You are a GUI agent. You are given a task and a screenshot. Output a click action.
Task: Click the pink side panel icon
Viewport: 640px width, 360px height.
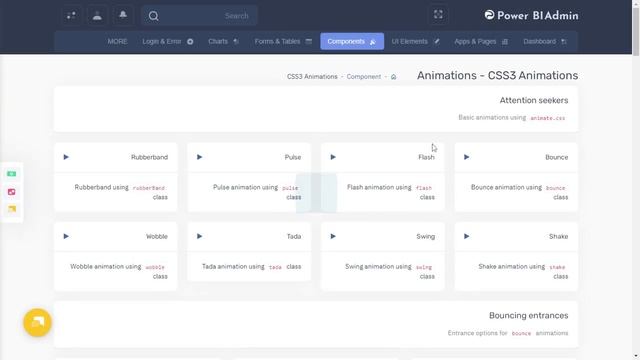click(11, 191)
